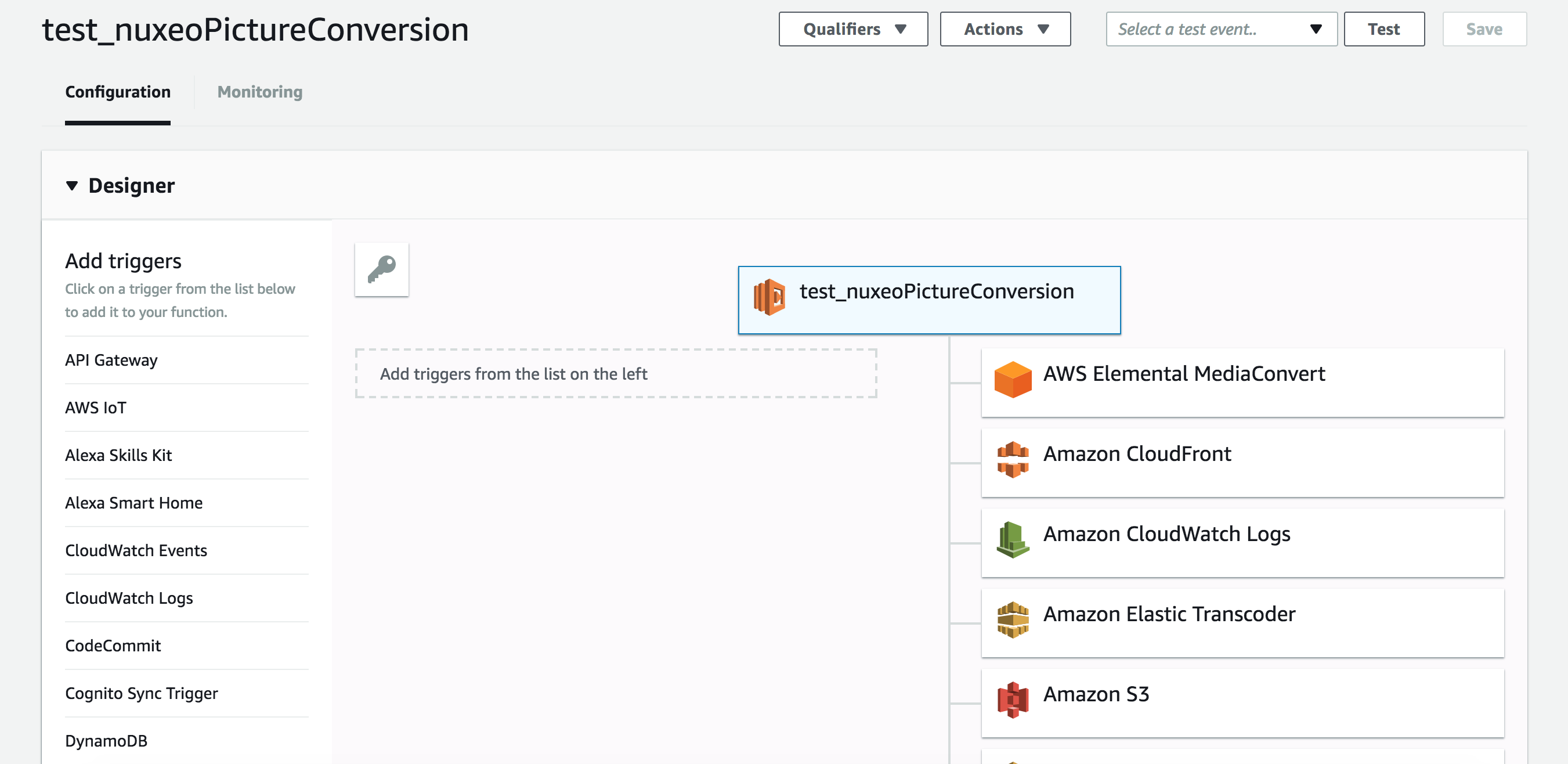Select the test_nuxeoPictureConversion function box

point(929,300)
